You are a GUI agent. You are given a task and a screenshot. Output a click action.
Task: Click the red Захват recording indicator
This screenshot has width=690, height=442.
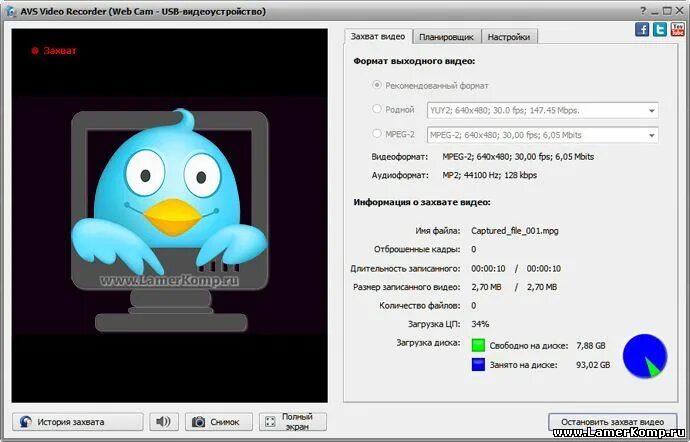point(54,51)
